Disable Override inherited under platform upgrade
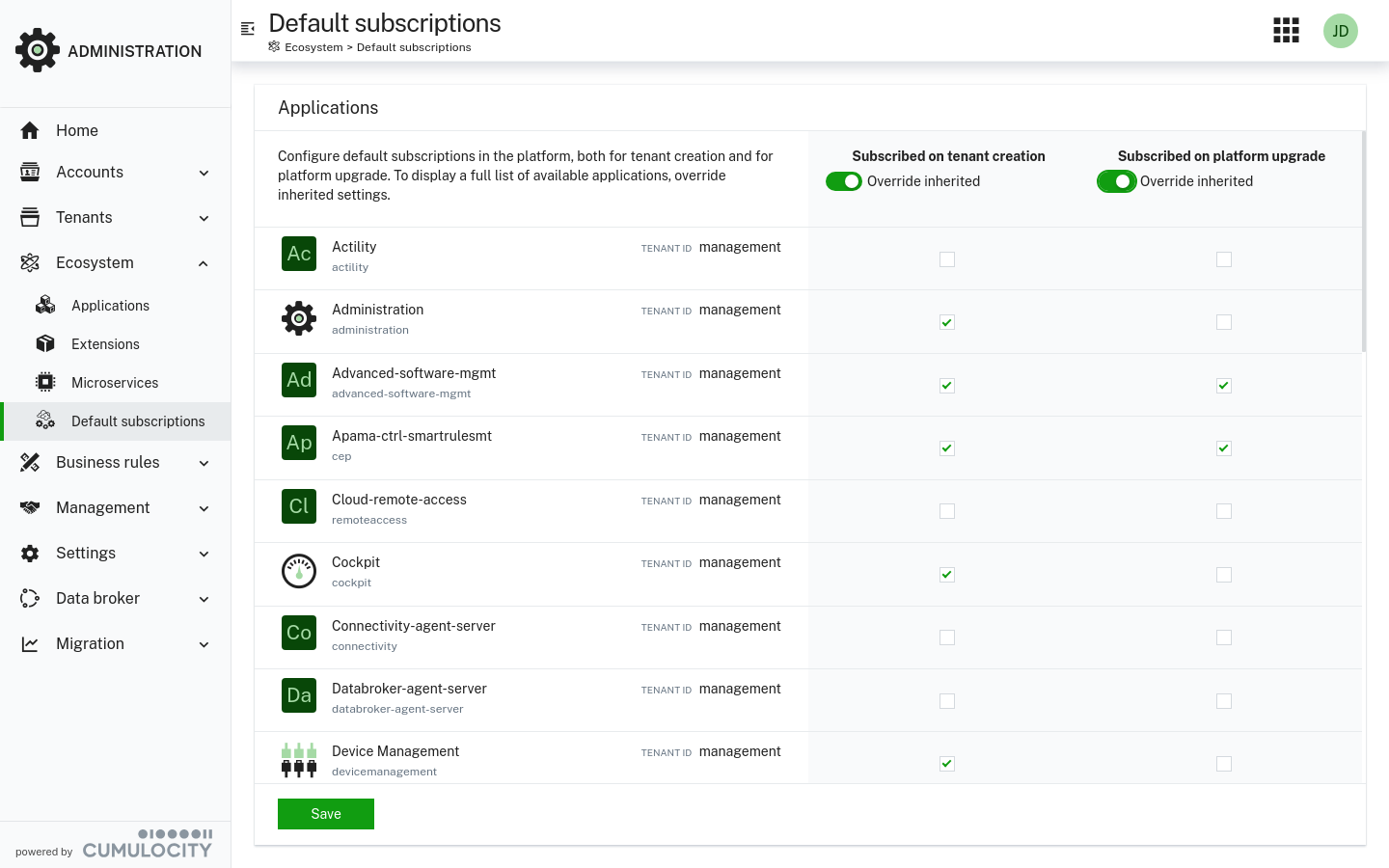Viewport: 1389px width, 868px height. 1117,181
